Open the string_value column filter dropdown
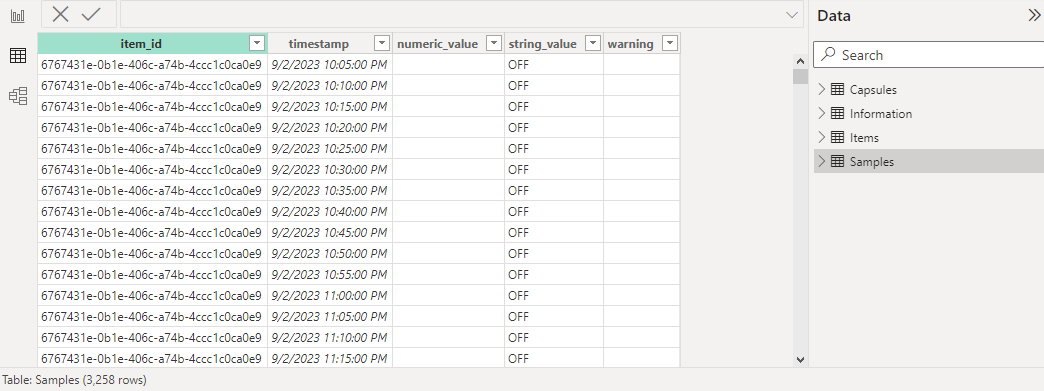Screen dimensions: 1044x391 [593, 44]
